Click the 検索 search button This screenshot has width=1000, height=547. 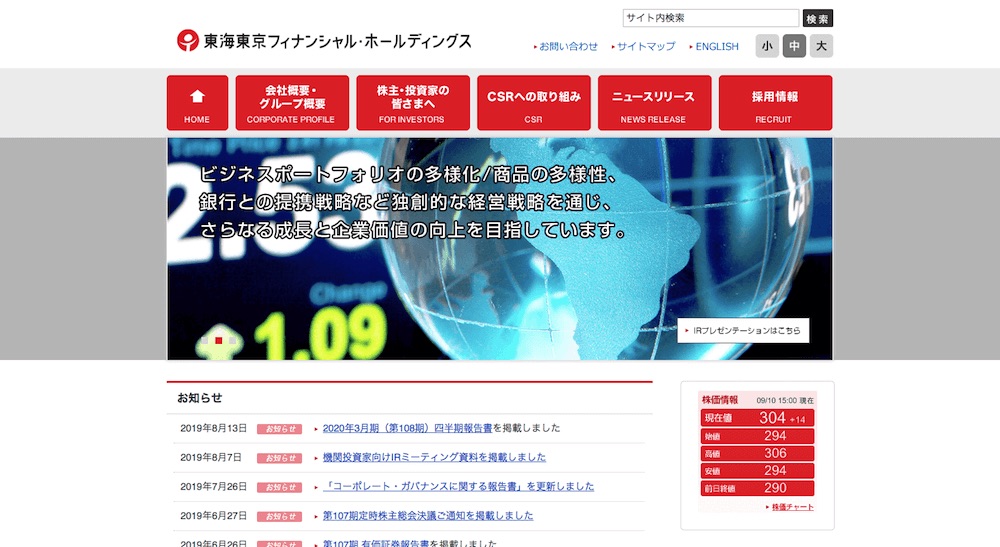(x=818, y=18)
